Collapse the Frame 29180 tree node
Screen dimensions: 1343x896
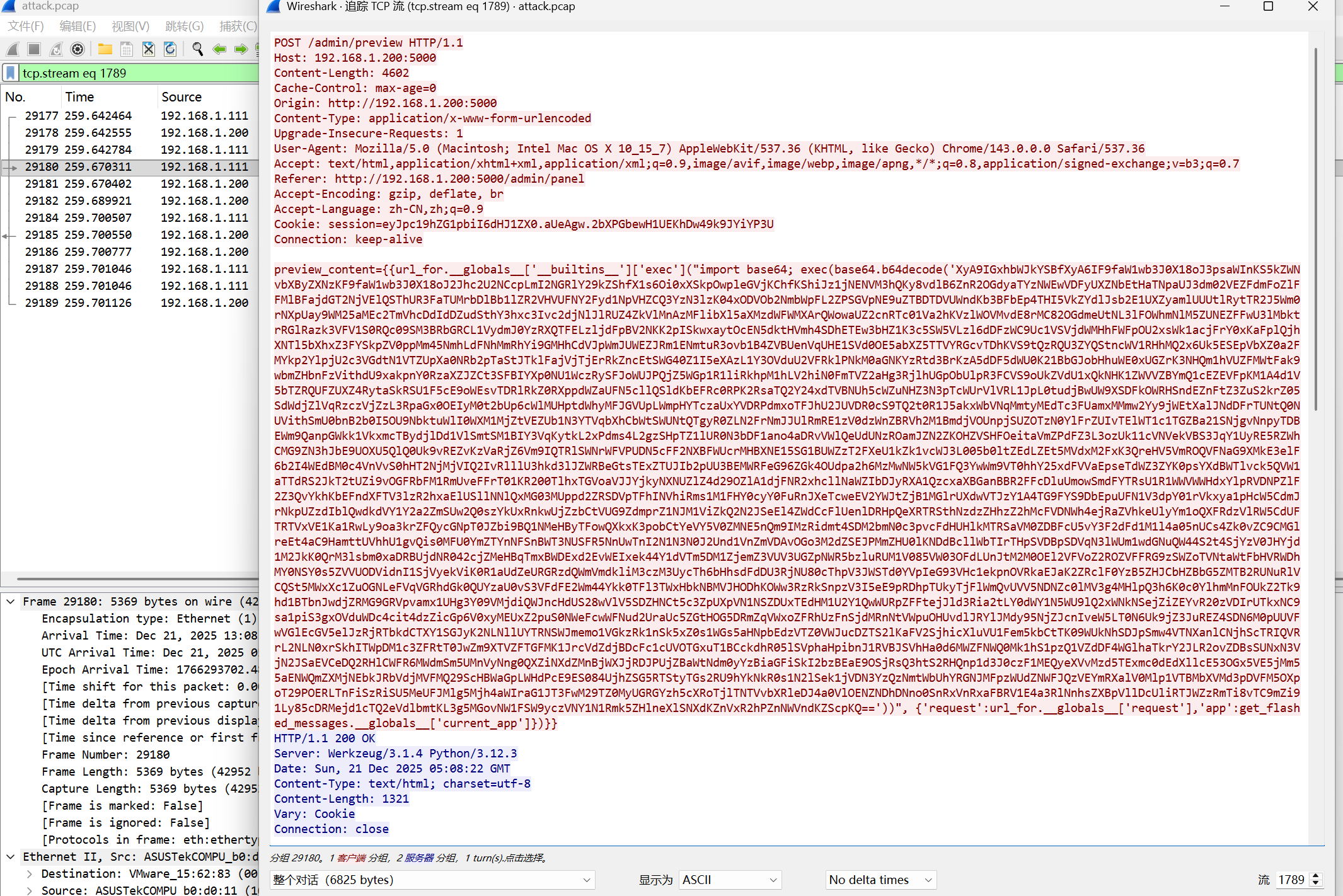tap(11, 602)
